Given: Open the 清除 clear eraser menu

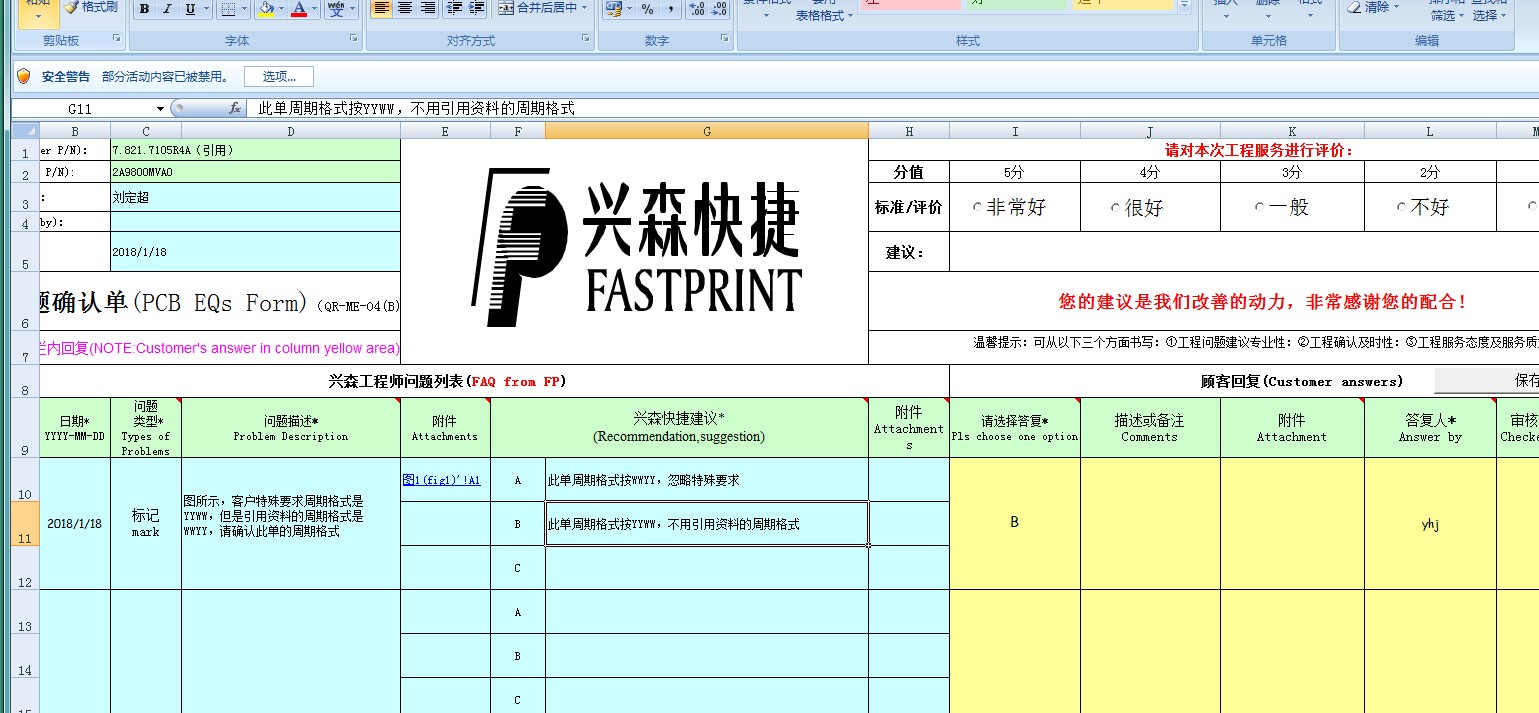Looking at the screenshot, I should pyautogui.click(x=1375, y=7).
